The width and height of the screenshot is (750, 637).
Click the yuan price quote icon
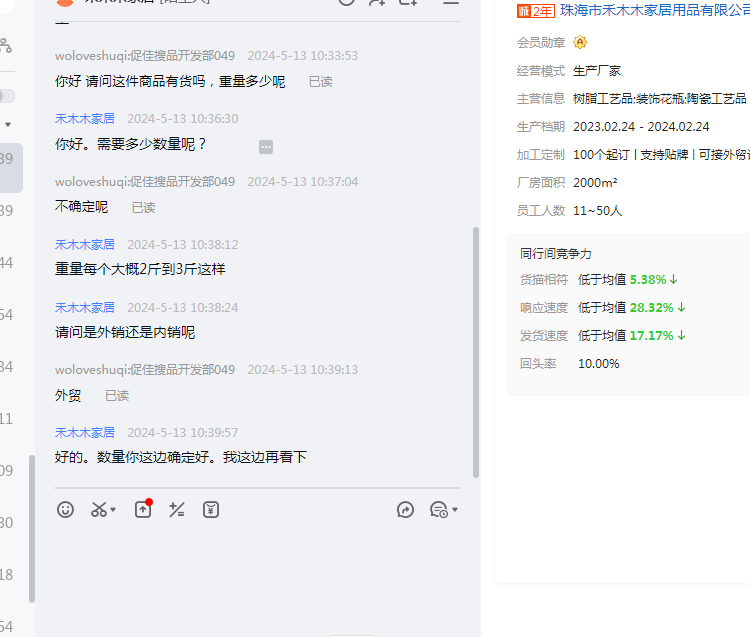[211, 509]
